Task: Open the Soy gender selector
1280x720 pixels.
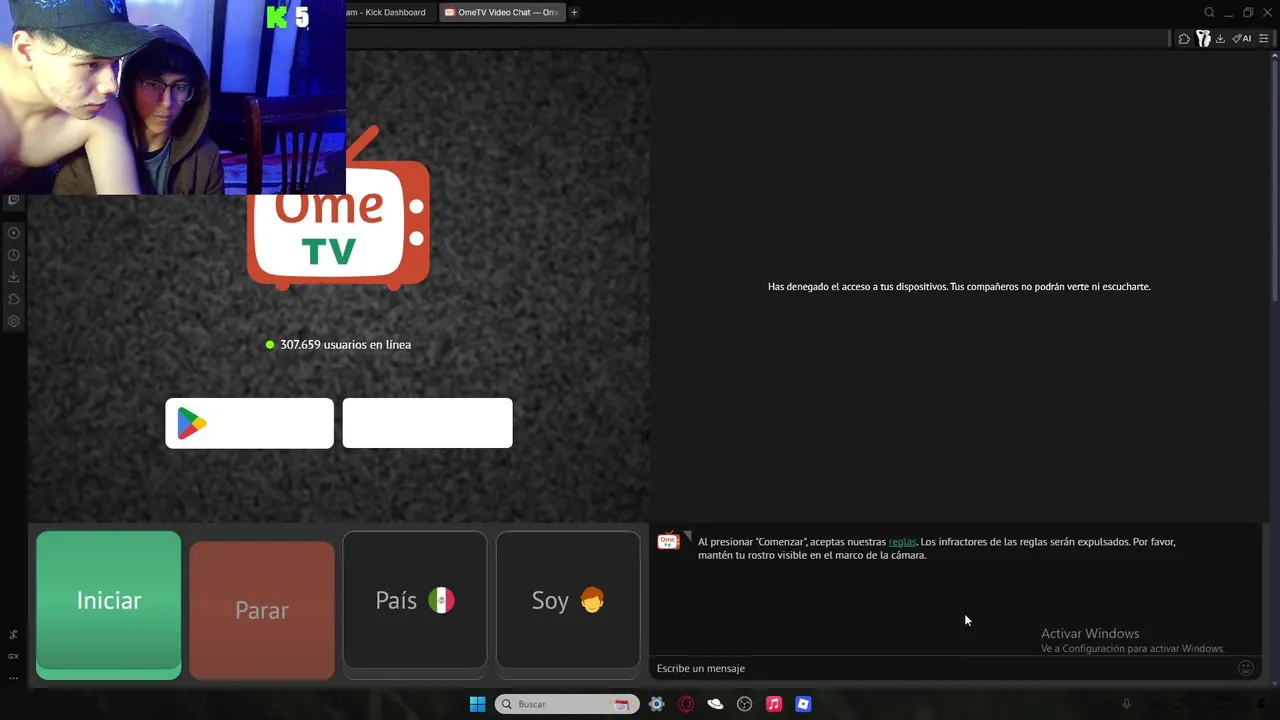Action: point(568,600)
